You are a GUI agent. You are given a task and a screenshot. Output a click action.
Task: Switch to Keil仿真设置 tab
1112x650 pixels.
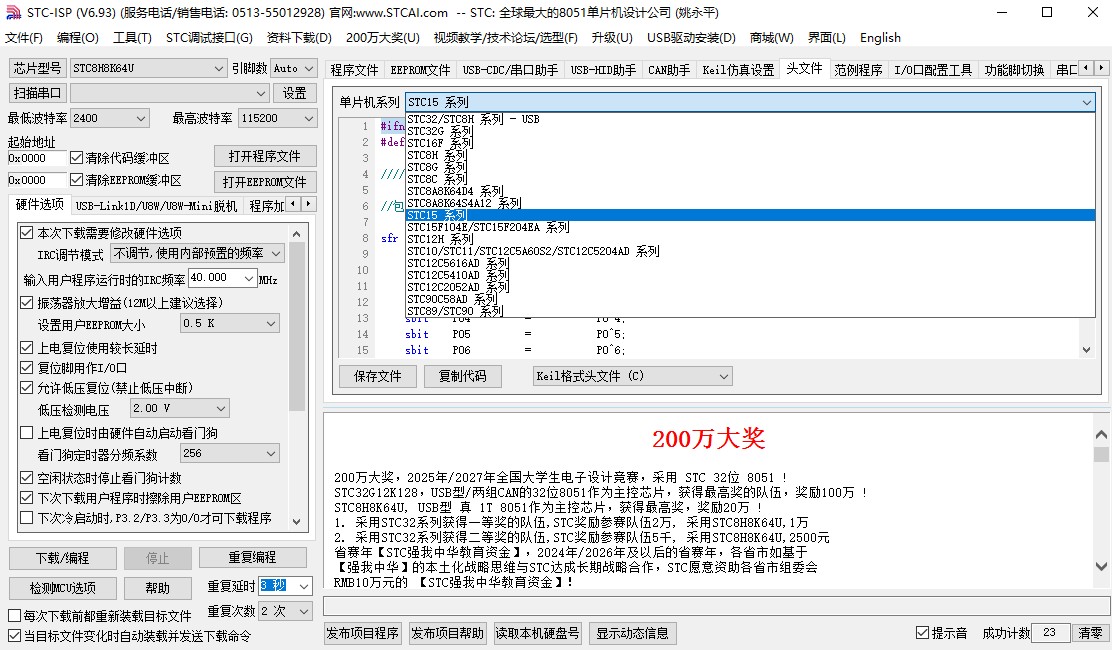(738, 69)
